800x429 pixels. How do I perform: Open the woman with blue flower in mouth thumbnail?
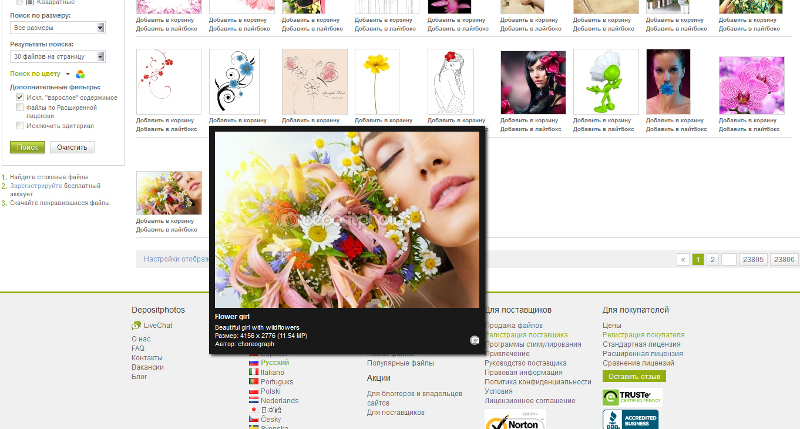[x=668, y=82]
